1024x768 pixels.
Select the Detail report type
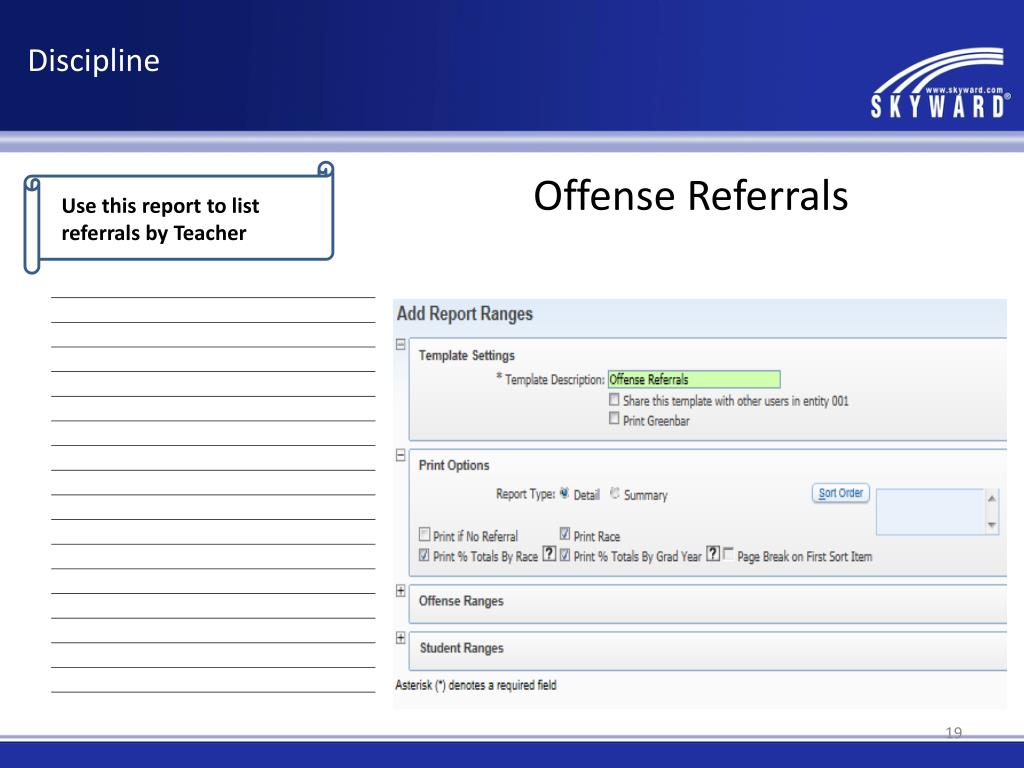(x=565, y=494)
